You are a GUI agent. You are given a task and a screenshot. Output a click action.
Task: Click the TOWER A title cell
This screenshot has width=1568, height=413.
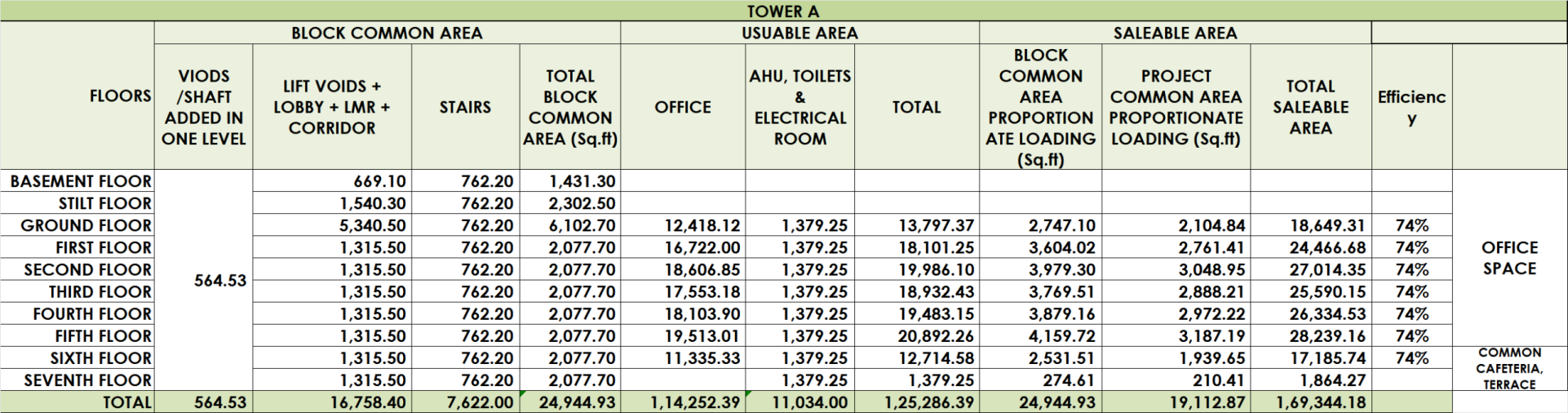click(783, 11)
